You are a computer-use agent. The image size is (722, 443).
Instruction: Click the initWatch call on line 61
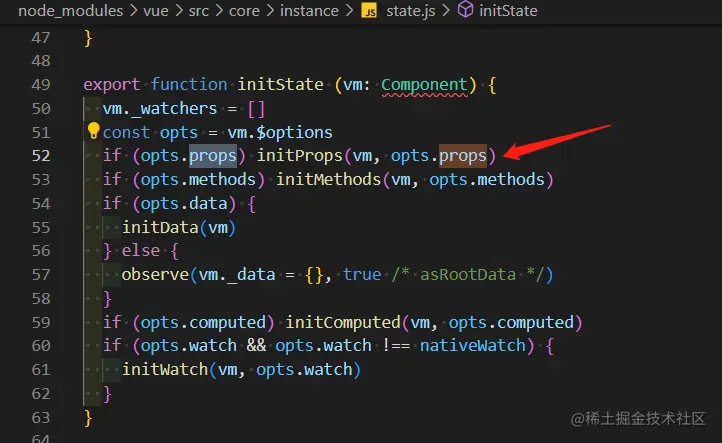(x=165, y=370)
